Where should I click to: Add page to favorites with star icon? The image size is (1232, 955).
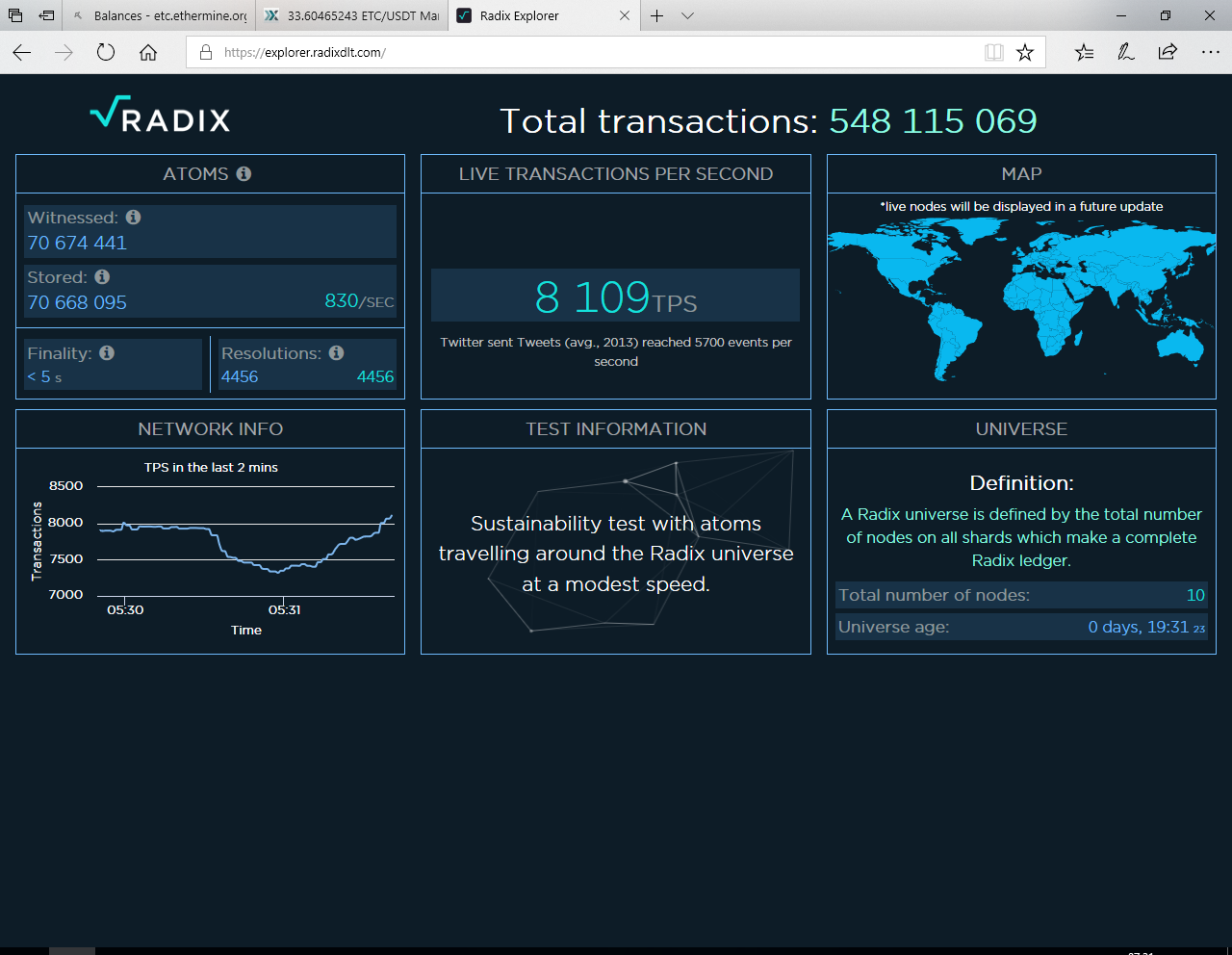(1025, 52)
